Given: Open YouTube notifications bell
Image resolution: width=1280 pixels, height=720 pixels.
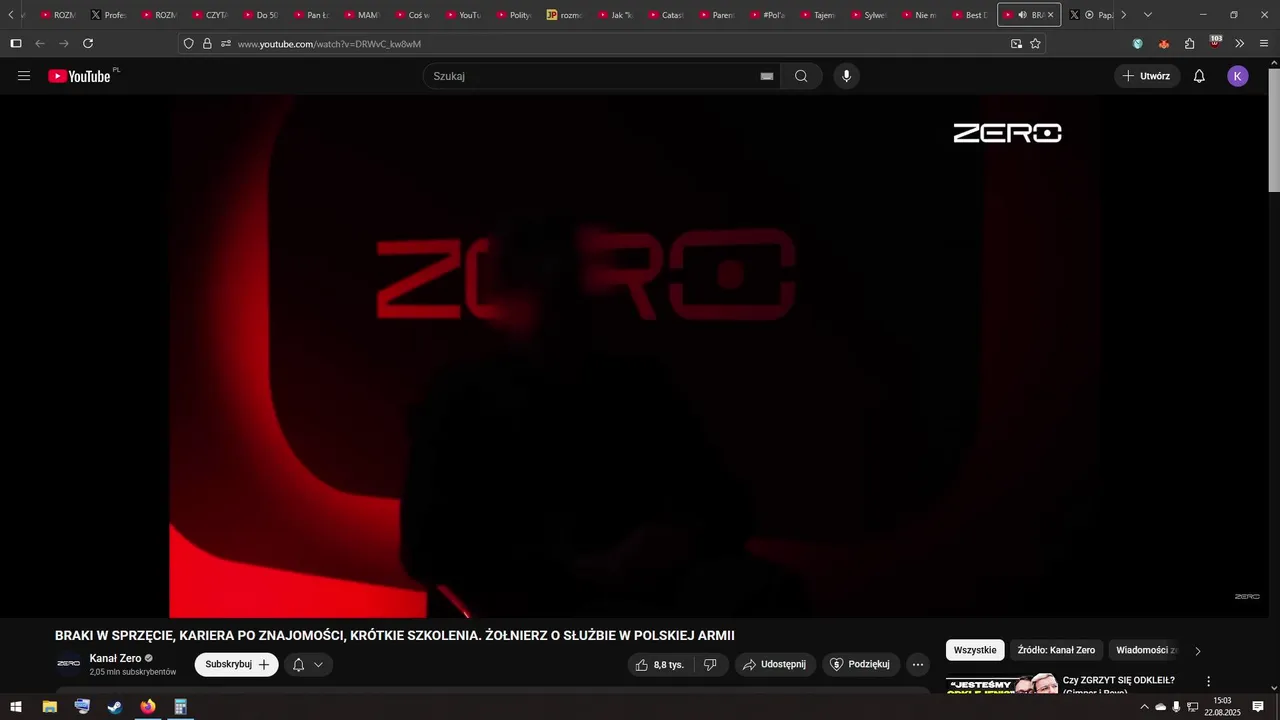Looking at the screenshot, I should (1199, 76).
